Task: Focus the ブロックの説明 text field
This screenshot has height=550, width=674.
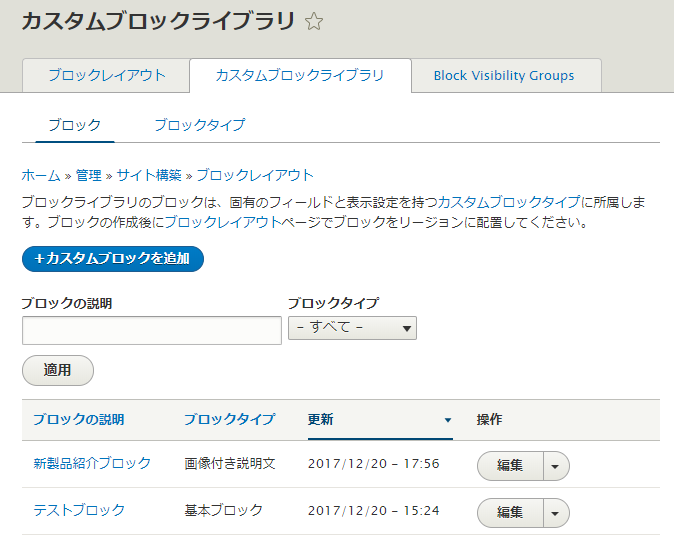Action: (152, 330)
